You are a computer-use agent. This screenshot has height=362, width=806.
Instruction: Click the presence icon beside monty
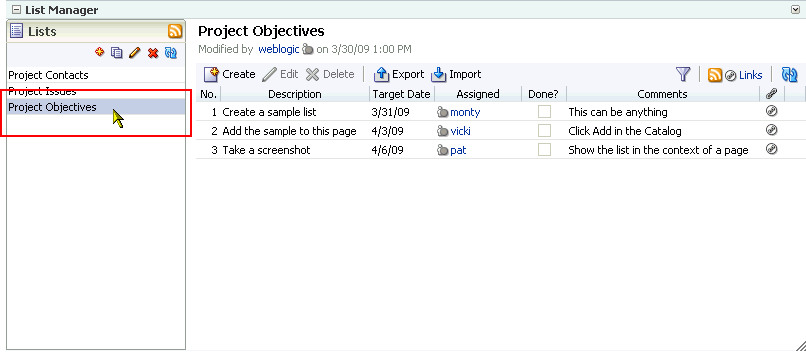[x=442, y=112]
